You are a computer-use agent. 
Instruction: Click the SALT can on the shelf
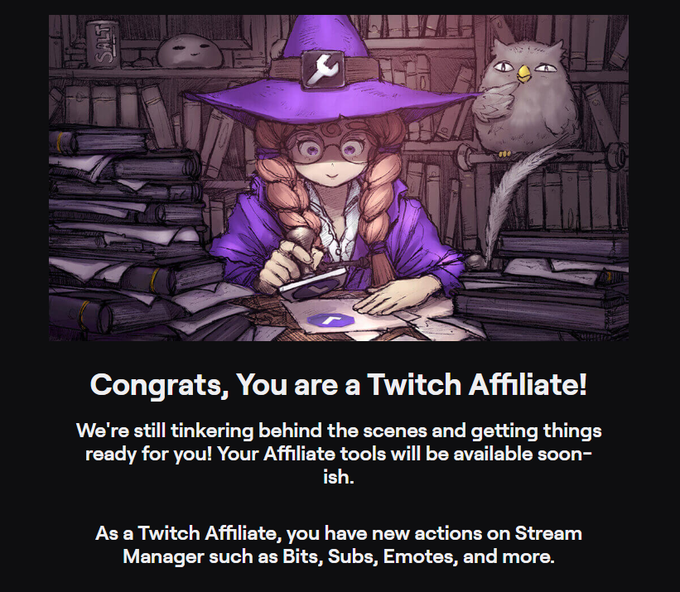[103, 44]
